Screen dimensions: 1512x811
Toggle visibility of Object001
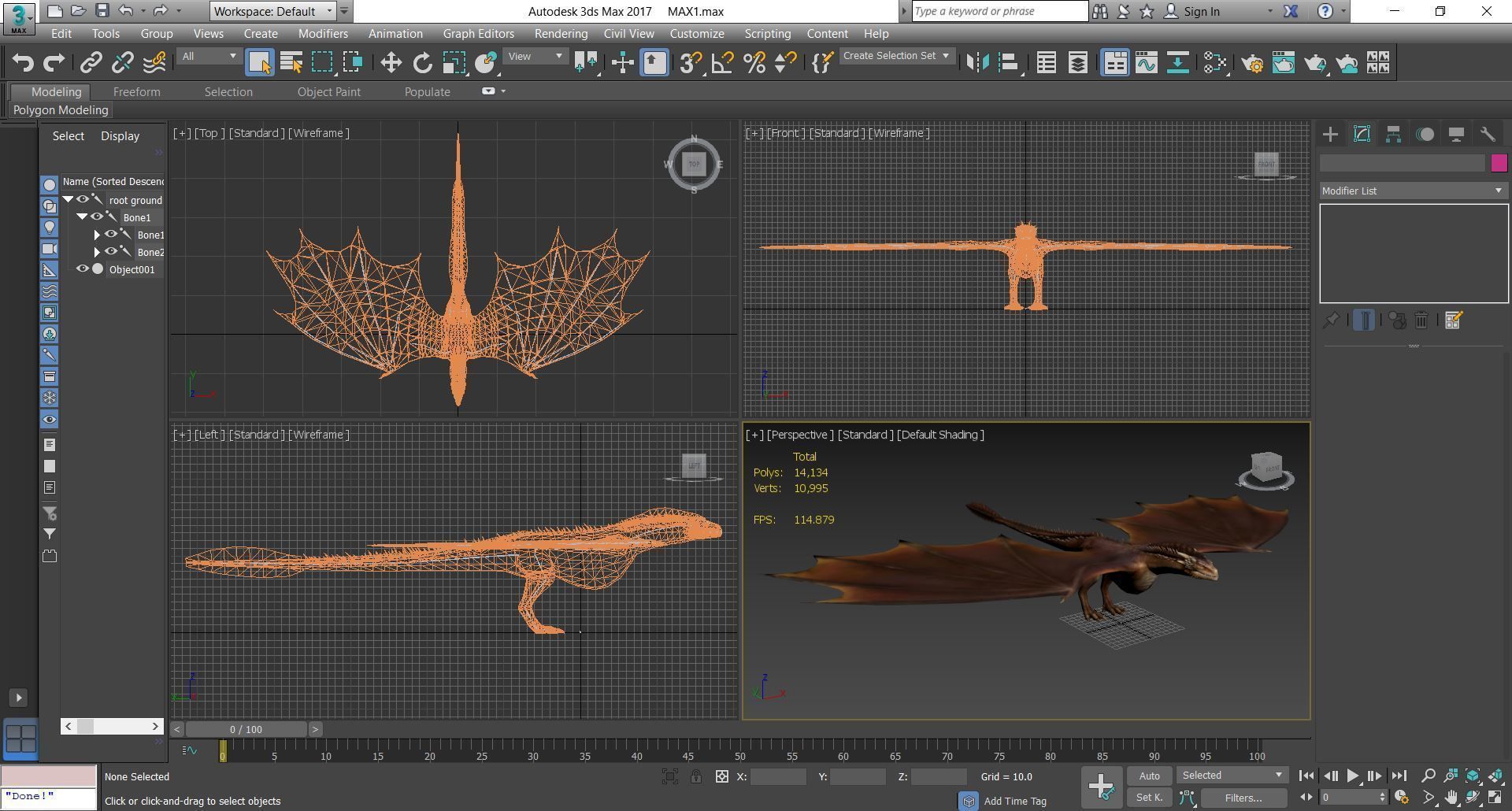[82, 269]
